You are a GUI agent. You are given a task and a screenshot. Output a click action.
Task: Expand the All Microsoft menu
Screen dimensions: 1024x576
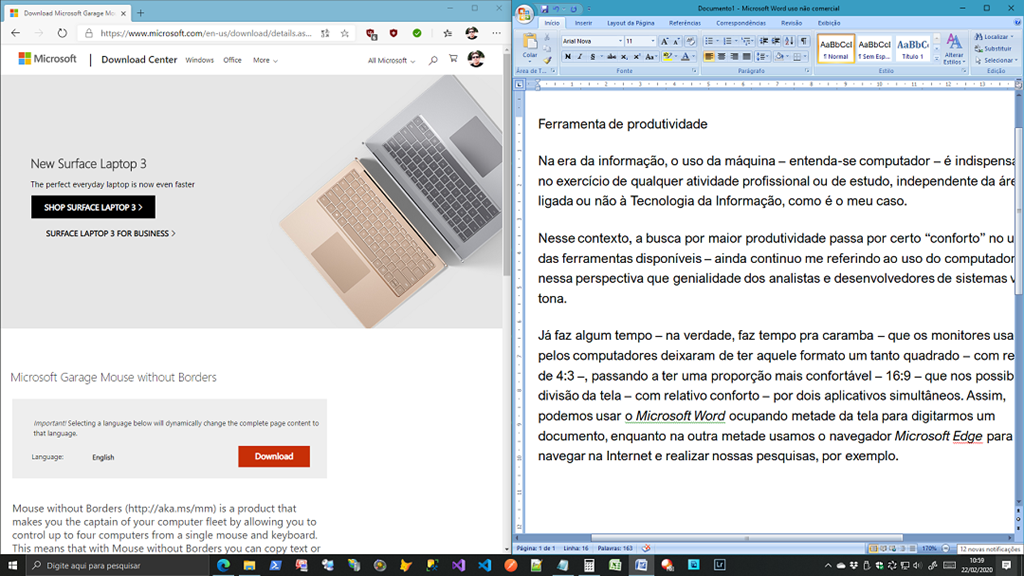point(391,60)
